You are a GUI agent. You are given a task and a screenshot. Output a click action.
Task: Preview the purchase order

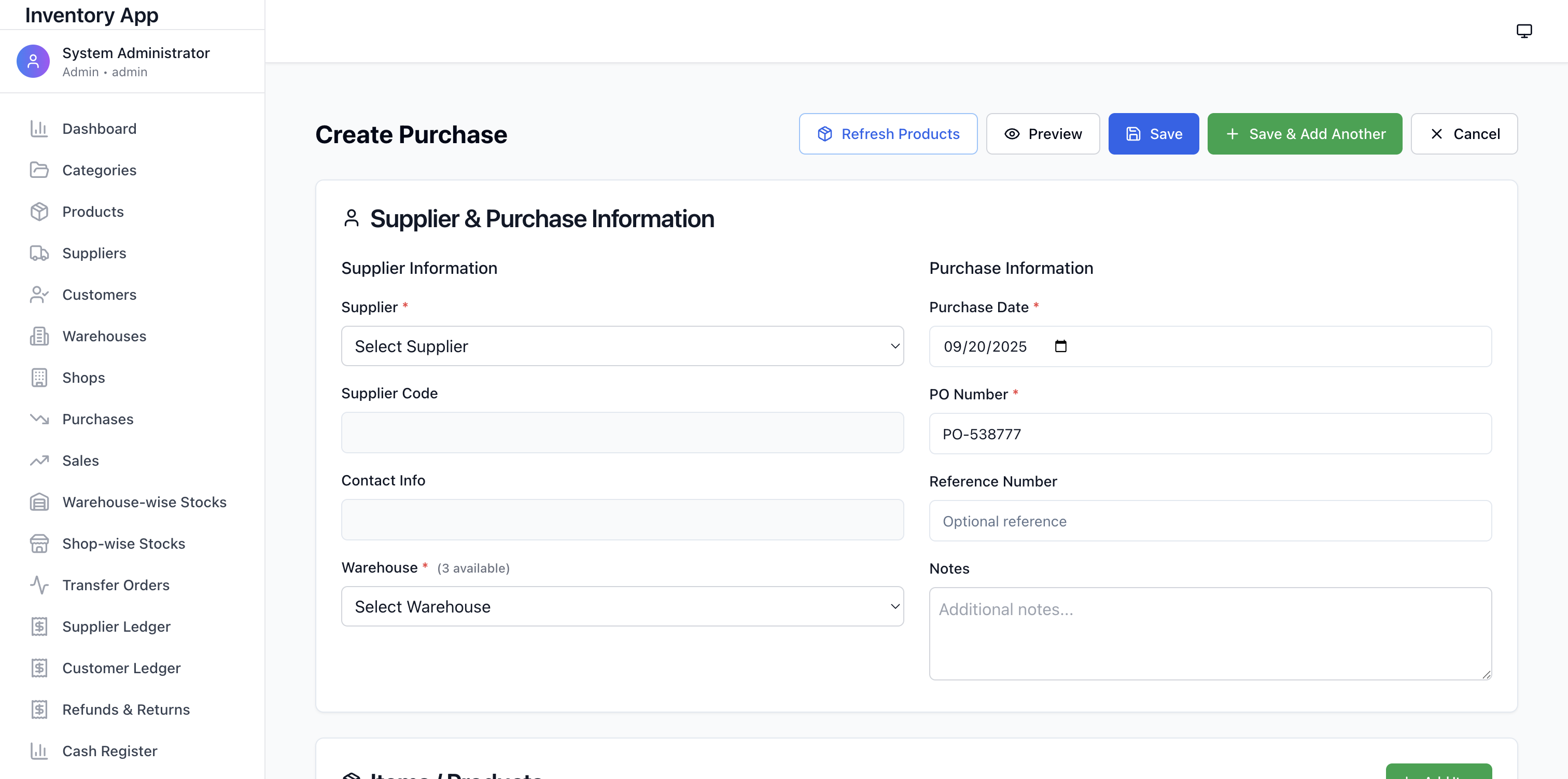[x=1043, y=133]
